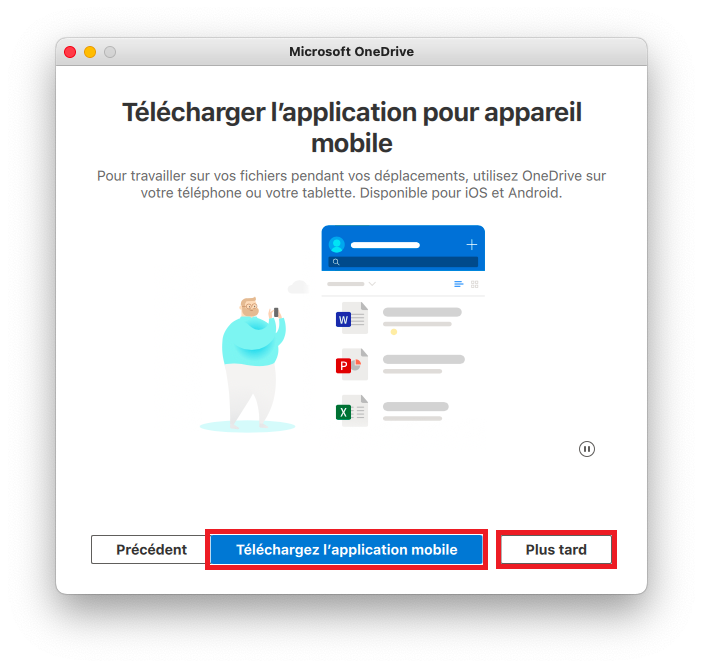This screenshot has width=703, height=668.
Task: Click the plus icon in blue header
Action: (471, 245)
